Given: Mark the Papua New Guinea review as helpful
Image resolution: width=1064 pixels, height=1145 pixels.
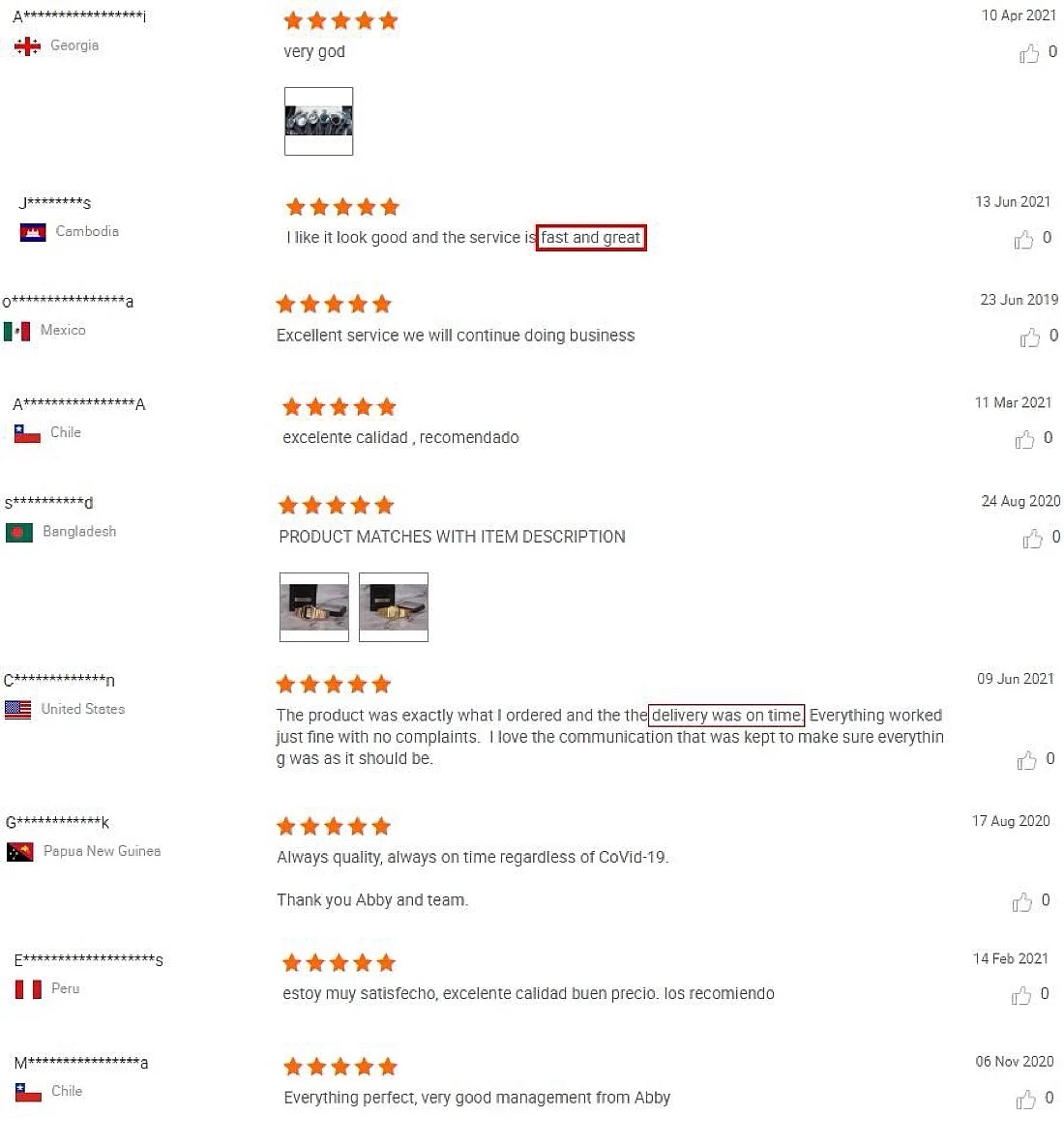Looking at the screenshot, I should coord(1022,902).
